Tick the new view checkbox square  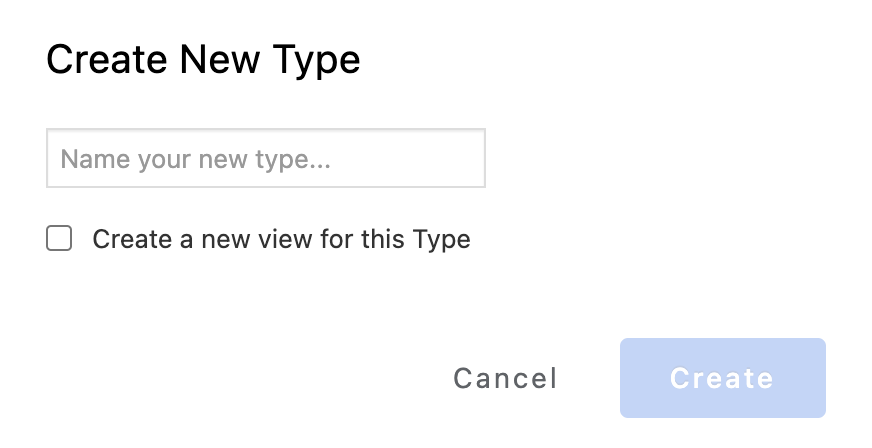[x=59, y=239]
